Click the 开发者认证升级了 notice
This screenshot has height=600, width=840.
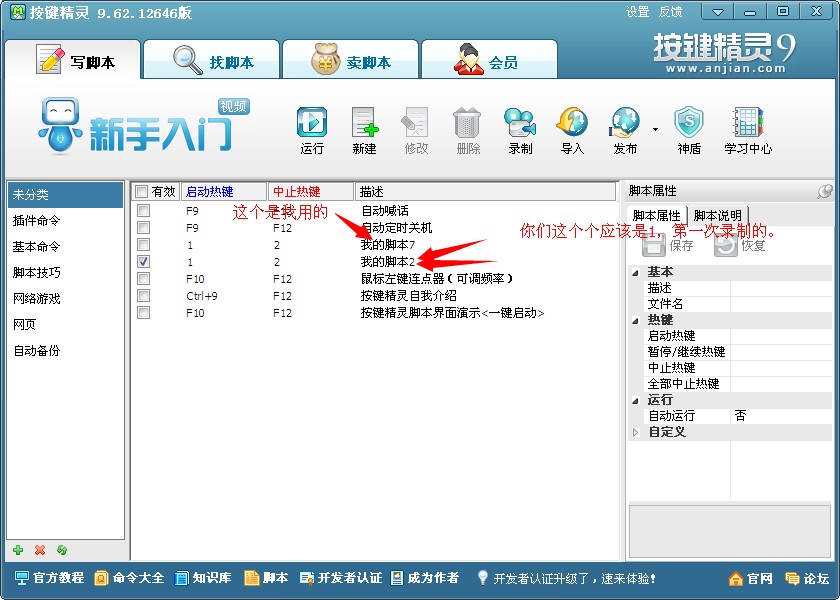[567, 579]
